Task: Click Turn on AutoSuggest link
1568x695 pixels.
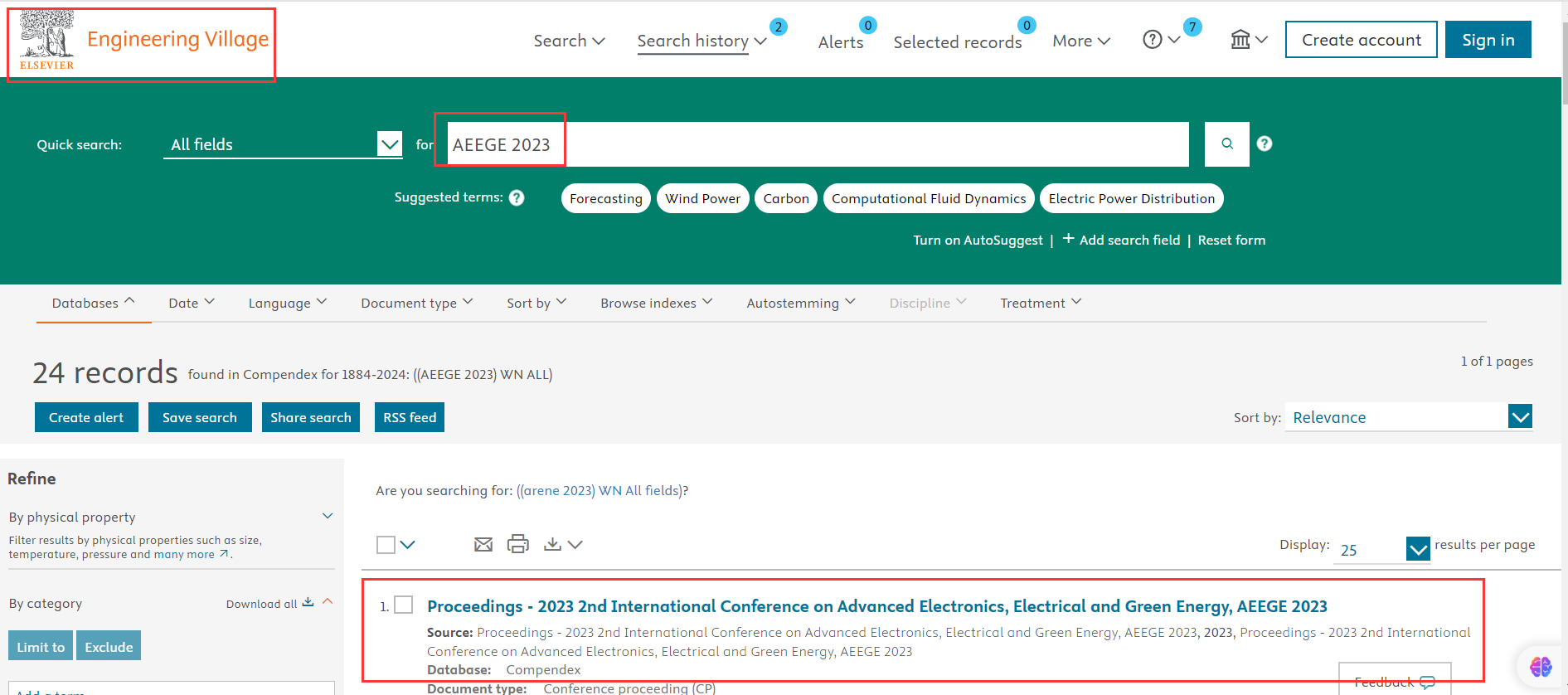Action: (978, 240)
